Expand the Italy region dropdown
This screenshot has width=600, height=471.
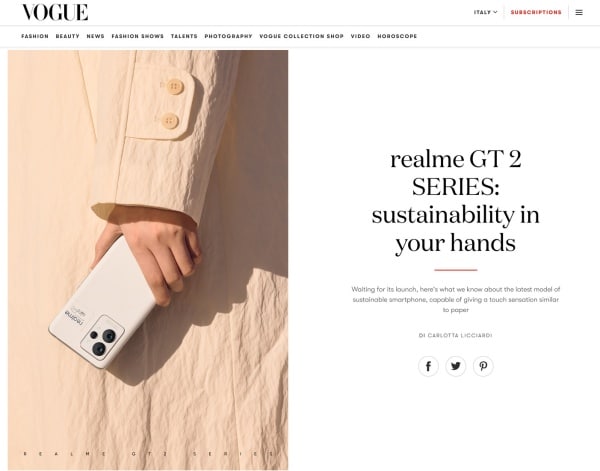click(486, 12)
